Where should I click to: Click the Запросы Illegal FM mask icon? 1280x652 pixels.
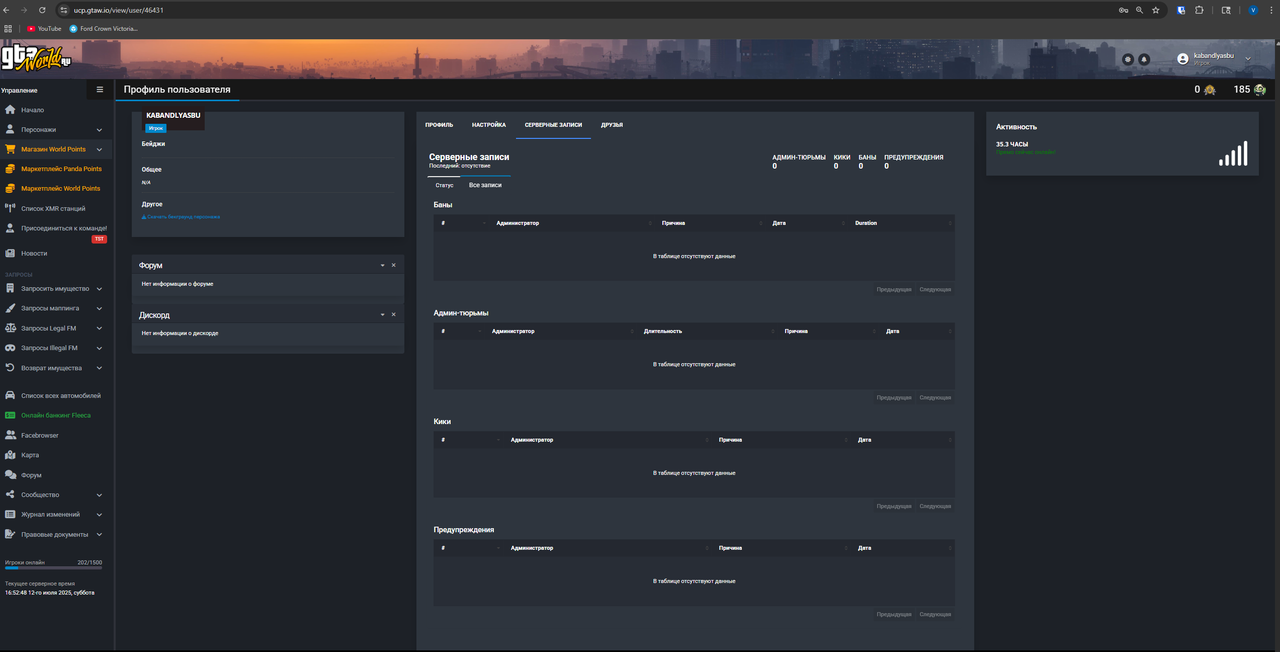pos(10,348)
